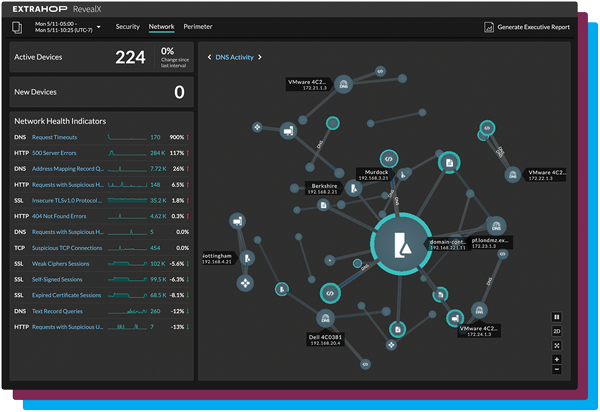Pause the map animation
600x412 pixels.
click(x=557, y=317)
